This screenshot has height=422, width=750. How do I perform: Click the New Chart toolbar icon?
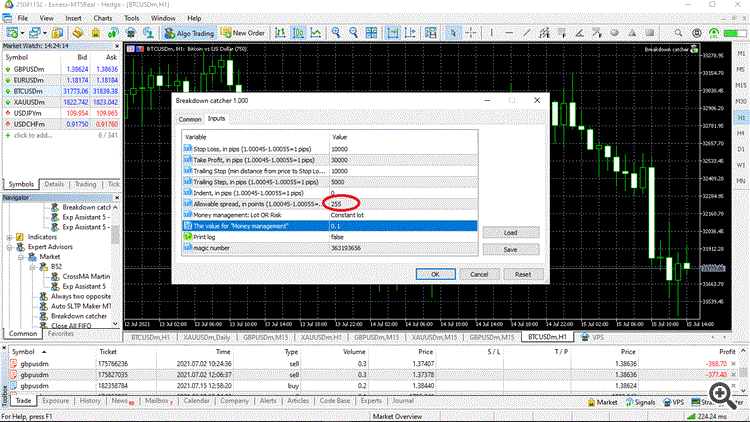(x=11, y=33)
